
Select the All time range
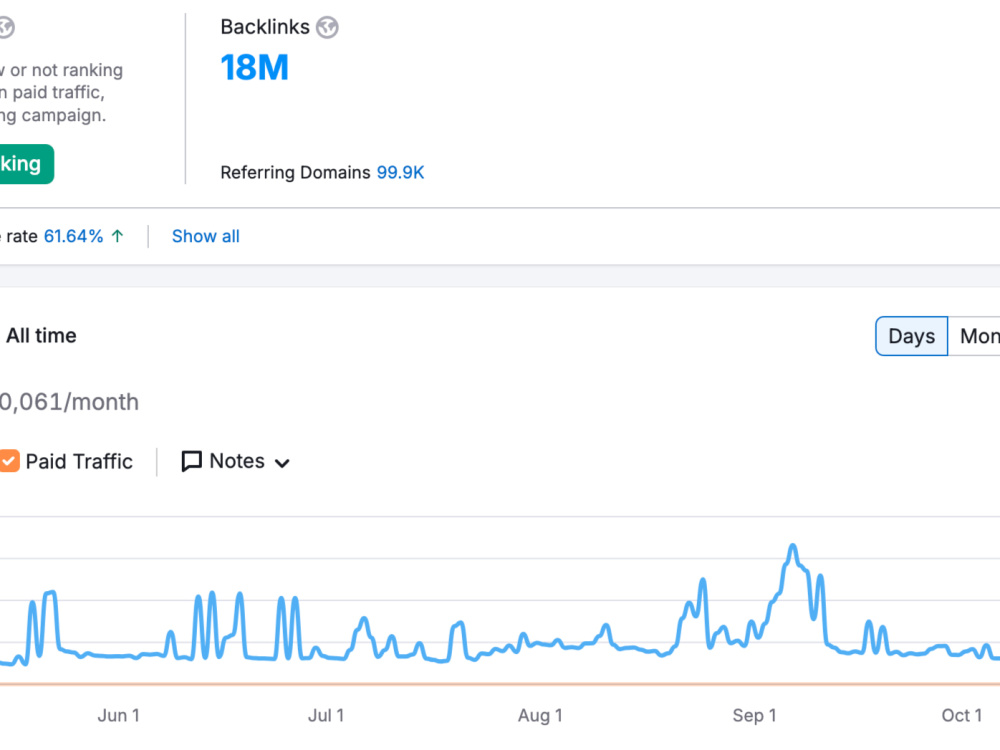(41, 335)
